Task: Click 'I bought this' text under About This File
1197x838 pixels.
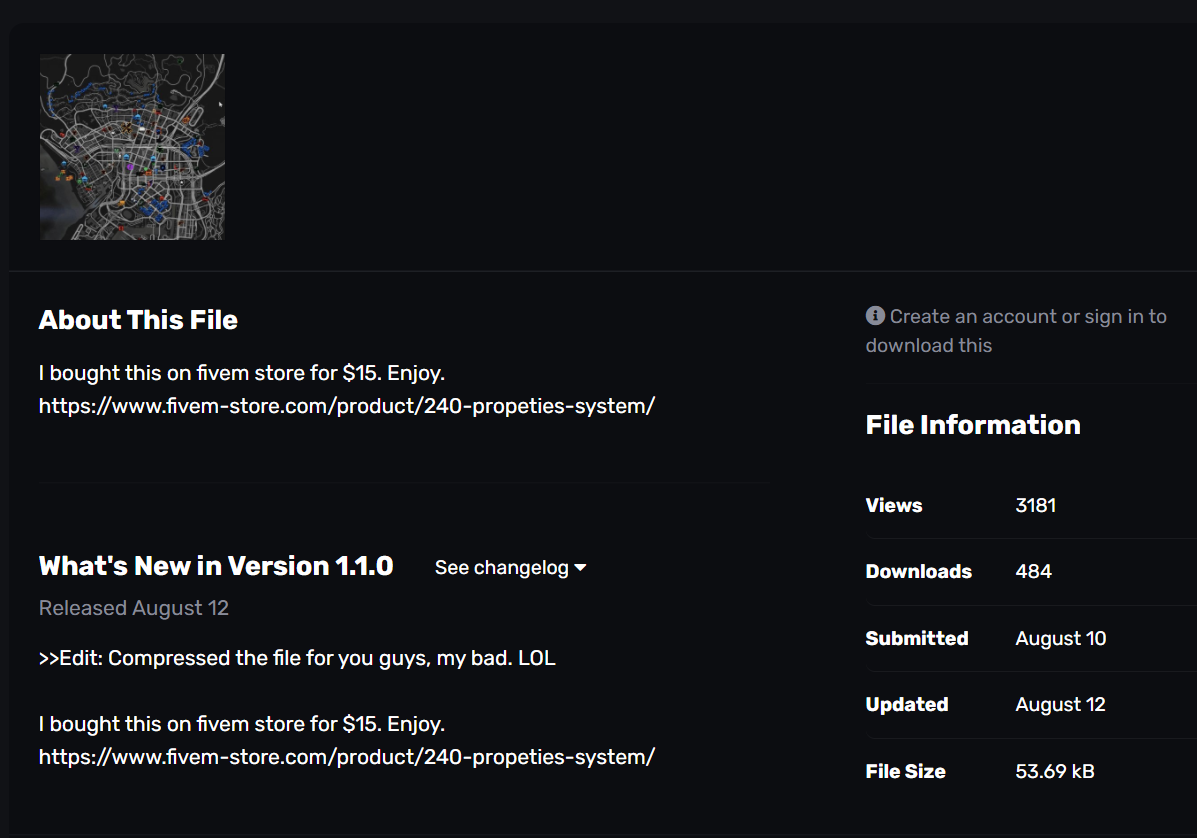Action: click(242, 373)
